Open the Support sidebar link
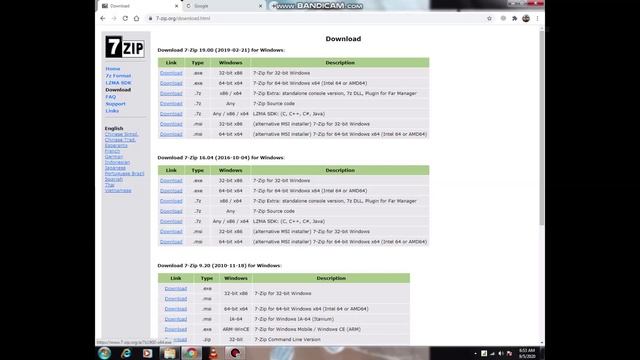 tap(116, 104)
